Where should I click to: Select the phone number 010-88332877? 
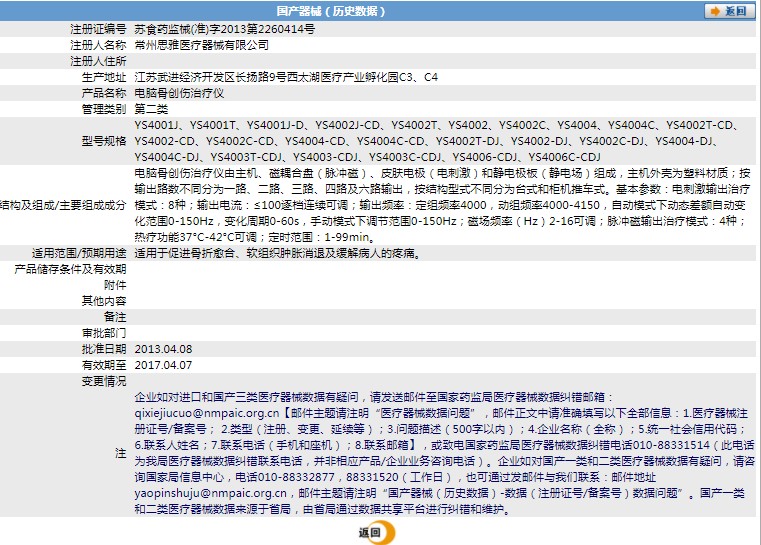coord(296,478)
